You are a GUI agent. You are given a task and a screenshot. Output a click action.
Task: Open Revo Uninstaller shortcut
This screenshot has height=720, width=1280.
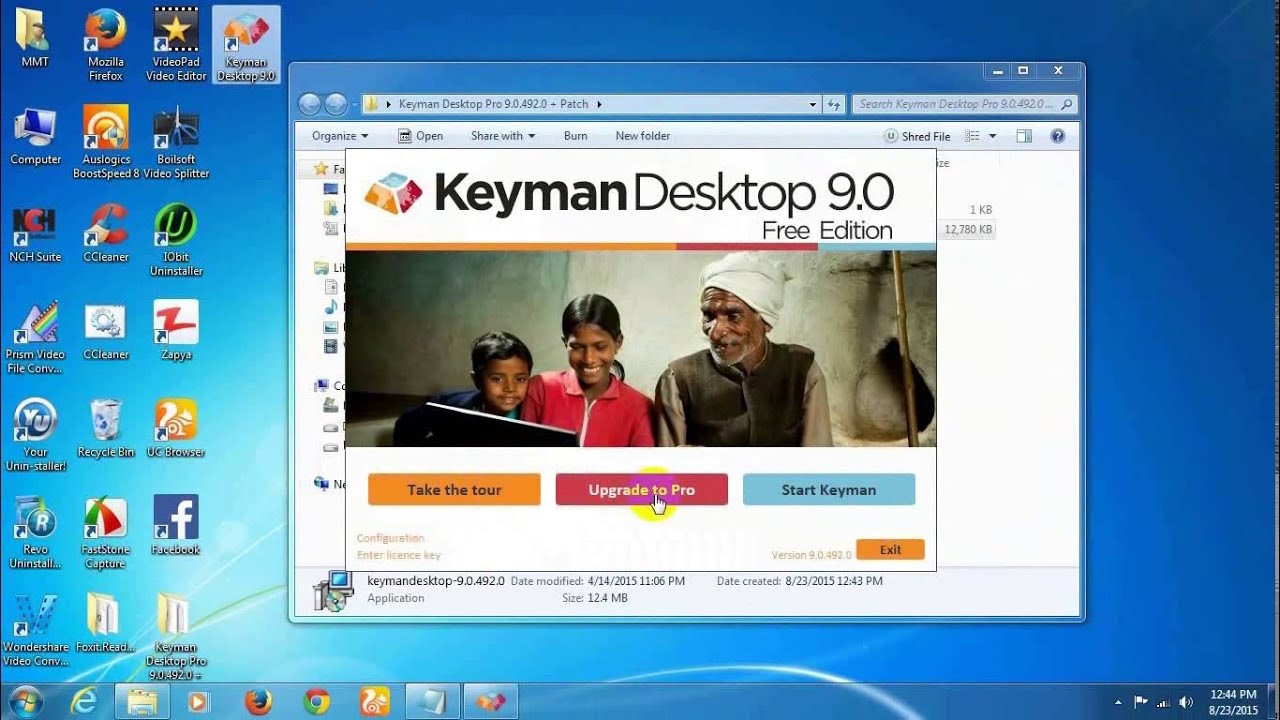point(35,533)
